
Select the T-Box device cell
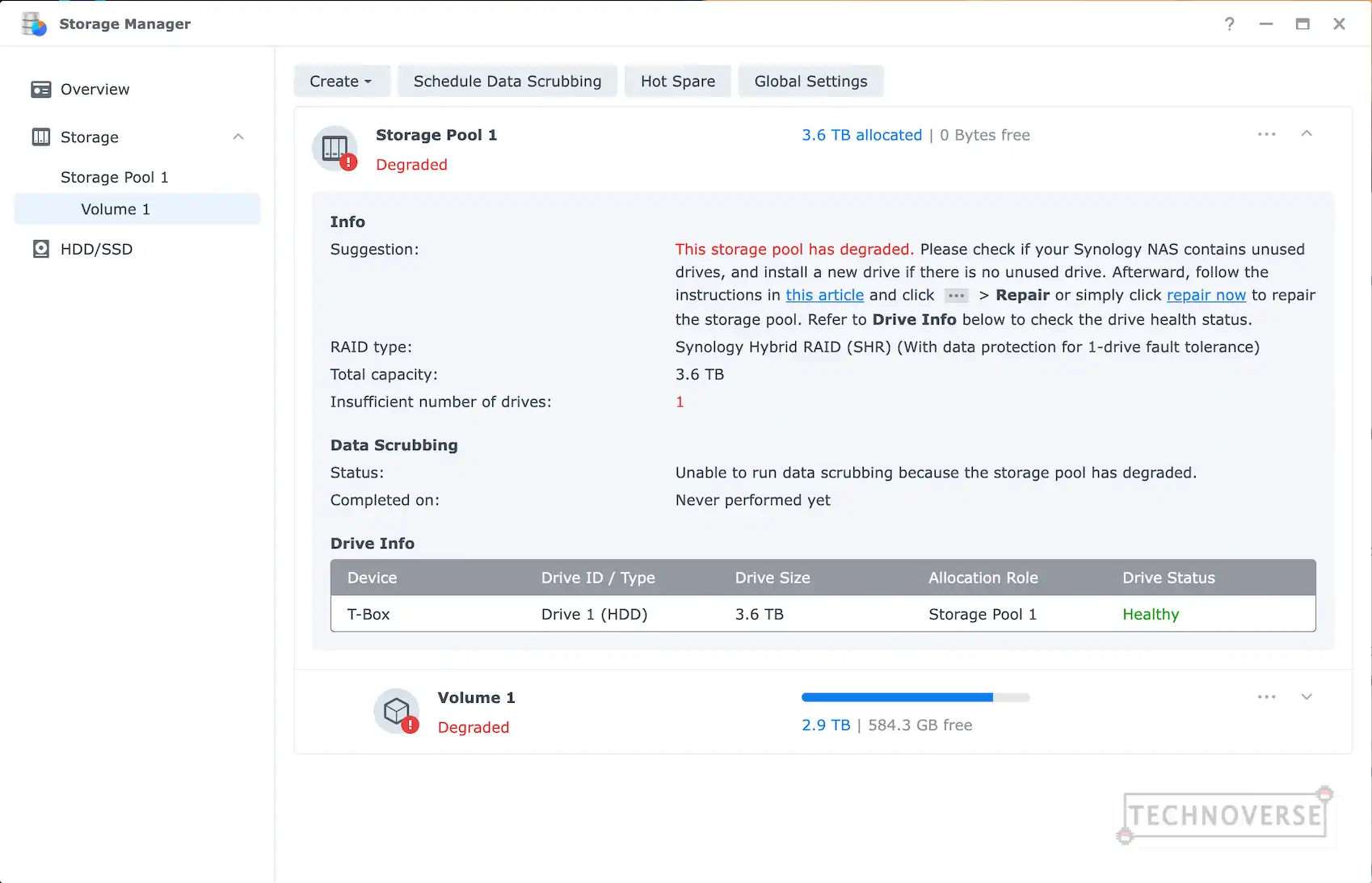368,615
